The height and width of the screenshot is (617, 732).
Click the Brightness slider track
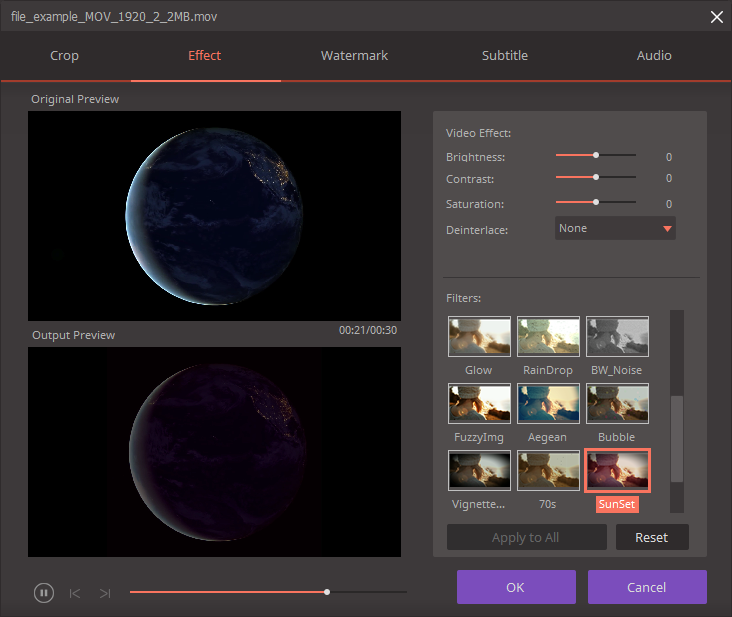pos(596,156)
